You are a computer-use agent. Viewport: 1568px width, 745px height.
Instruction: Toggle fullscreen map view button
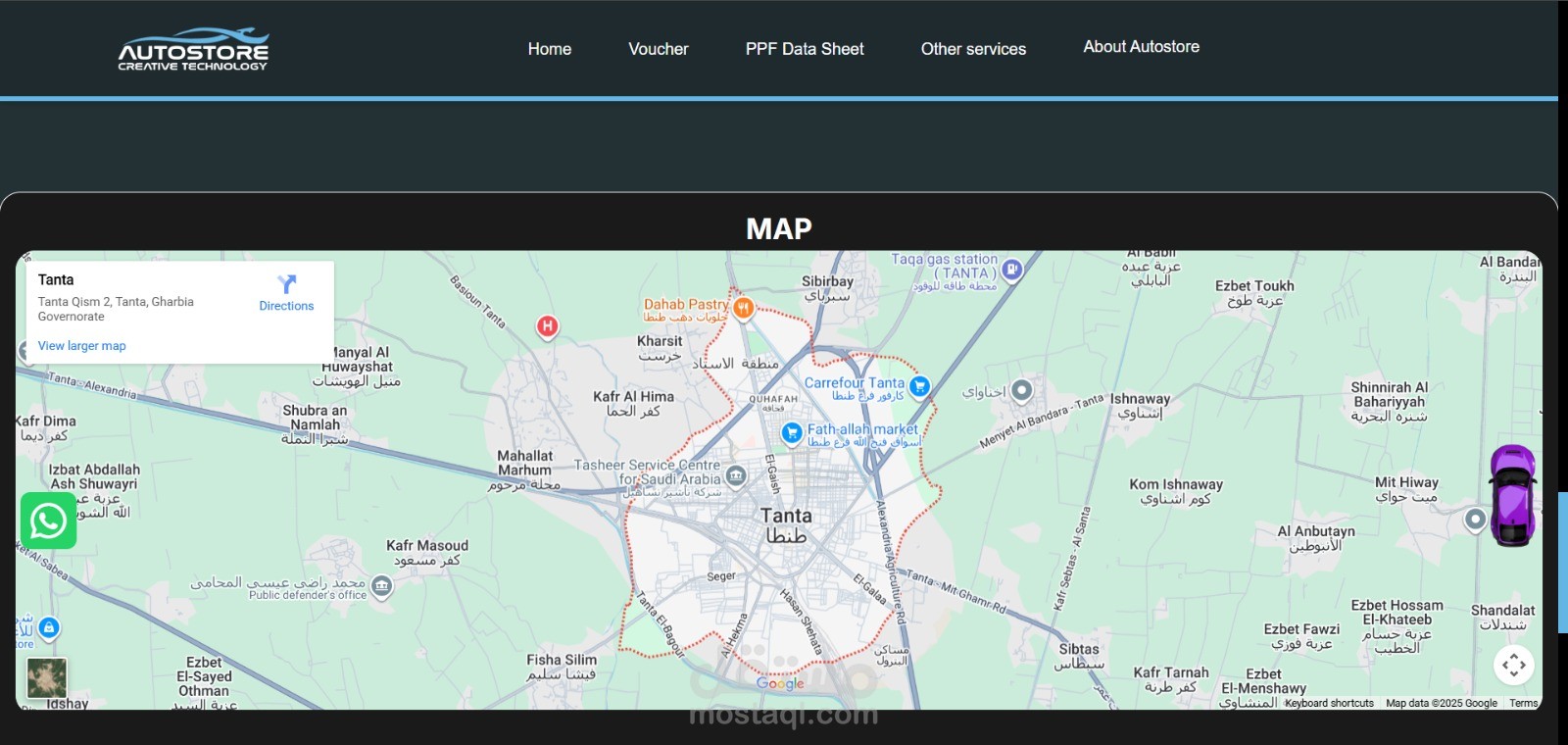1514,666
